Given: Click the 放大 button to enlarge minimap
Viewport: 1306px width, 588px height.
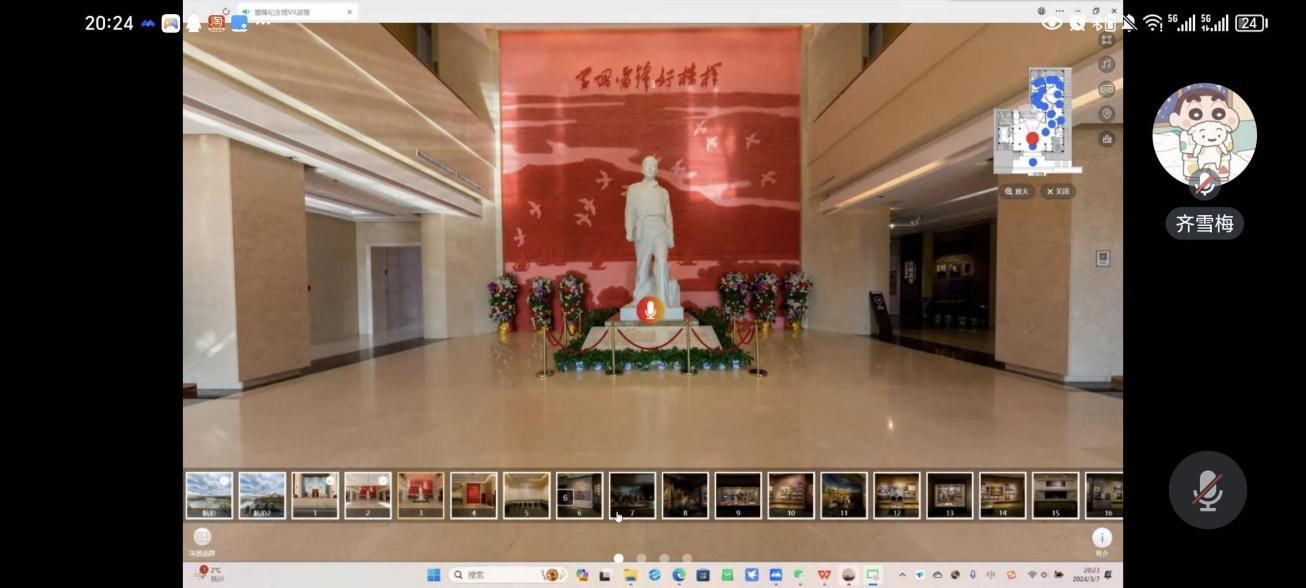Looking at the screenshot, I should point(1016,191).
